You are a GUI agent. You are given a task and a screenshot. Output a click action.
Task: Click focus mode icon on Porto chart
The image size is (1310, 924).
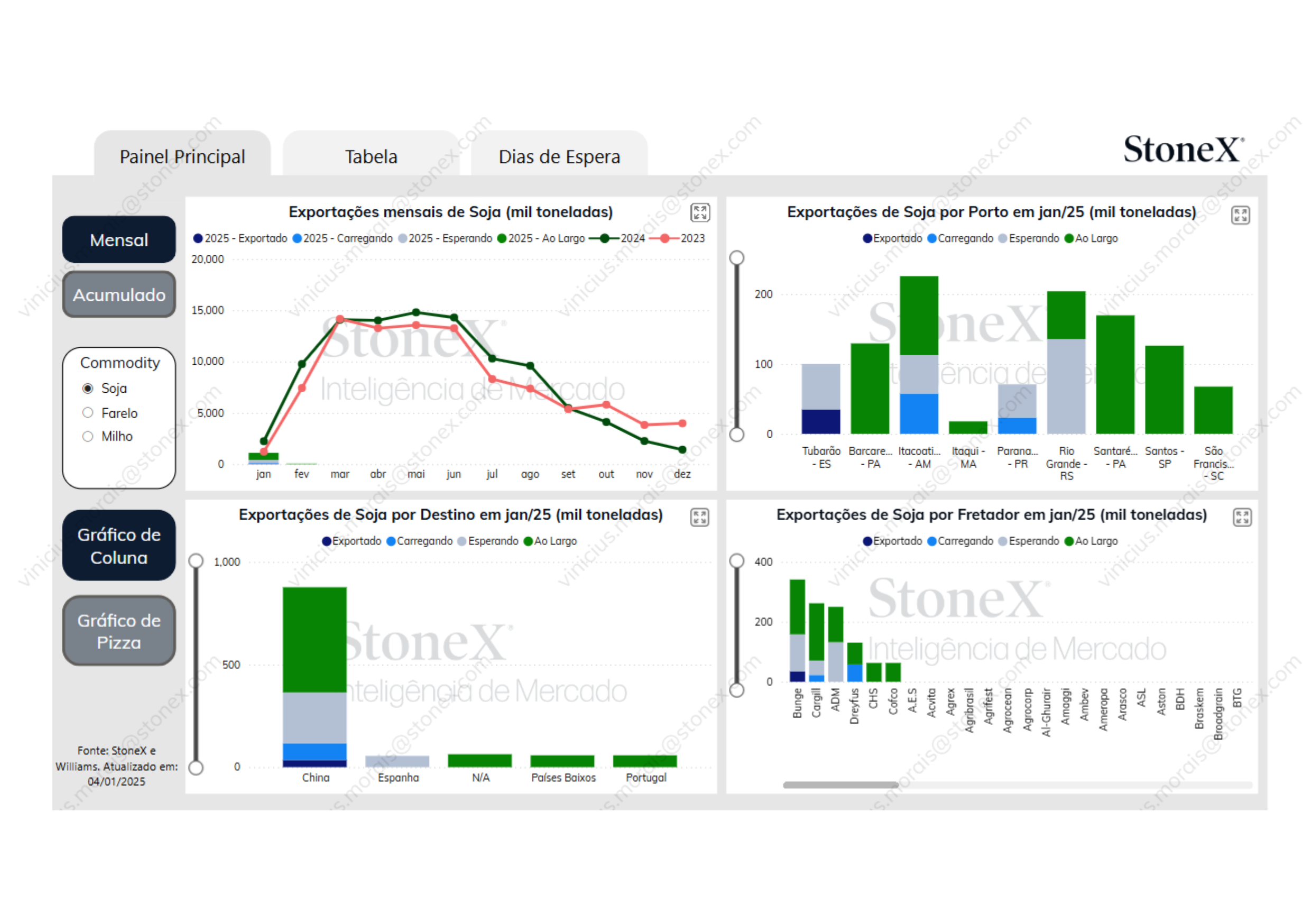tap(1240, 215)
